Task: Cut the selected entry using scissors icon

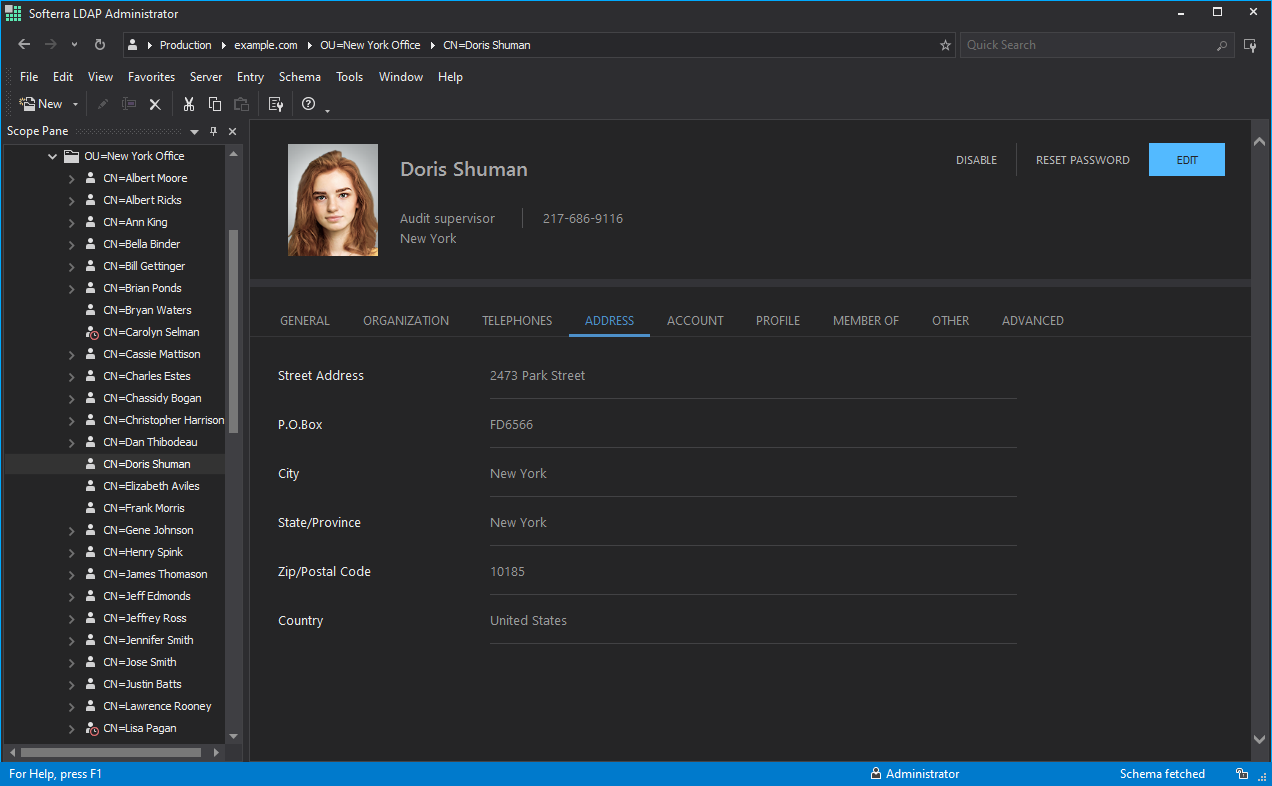Action: (x=189, y=103)
